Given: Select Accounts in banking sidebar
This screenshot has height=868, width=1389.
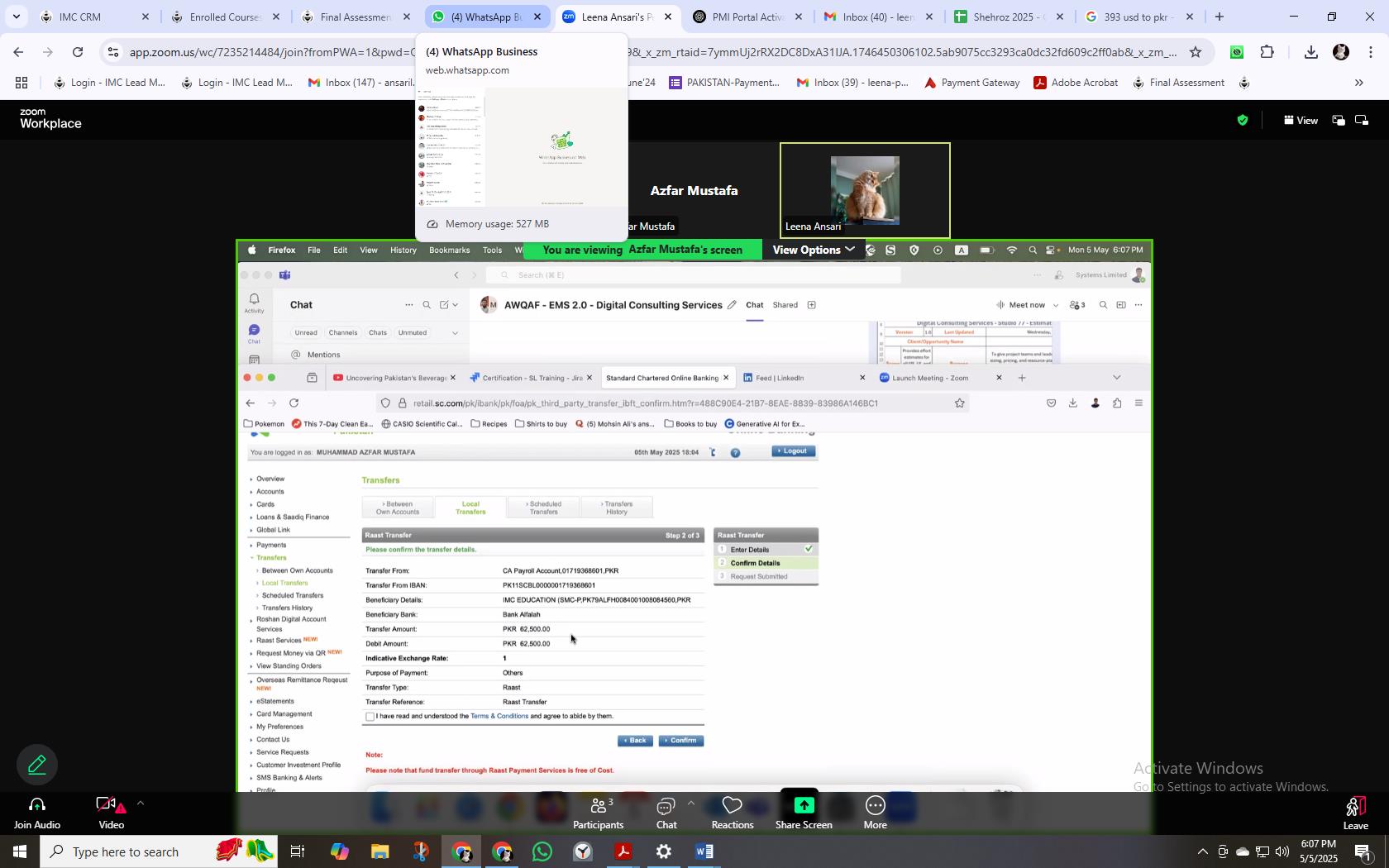Looking at the screenshot, I should tap(270, 491).
